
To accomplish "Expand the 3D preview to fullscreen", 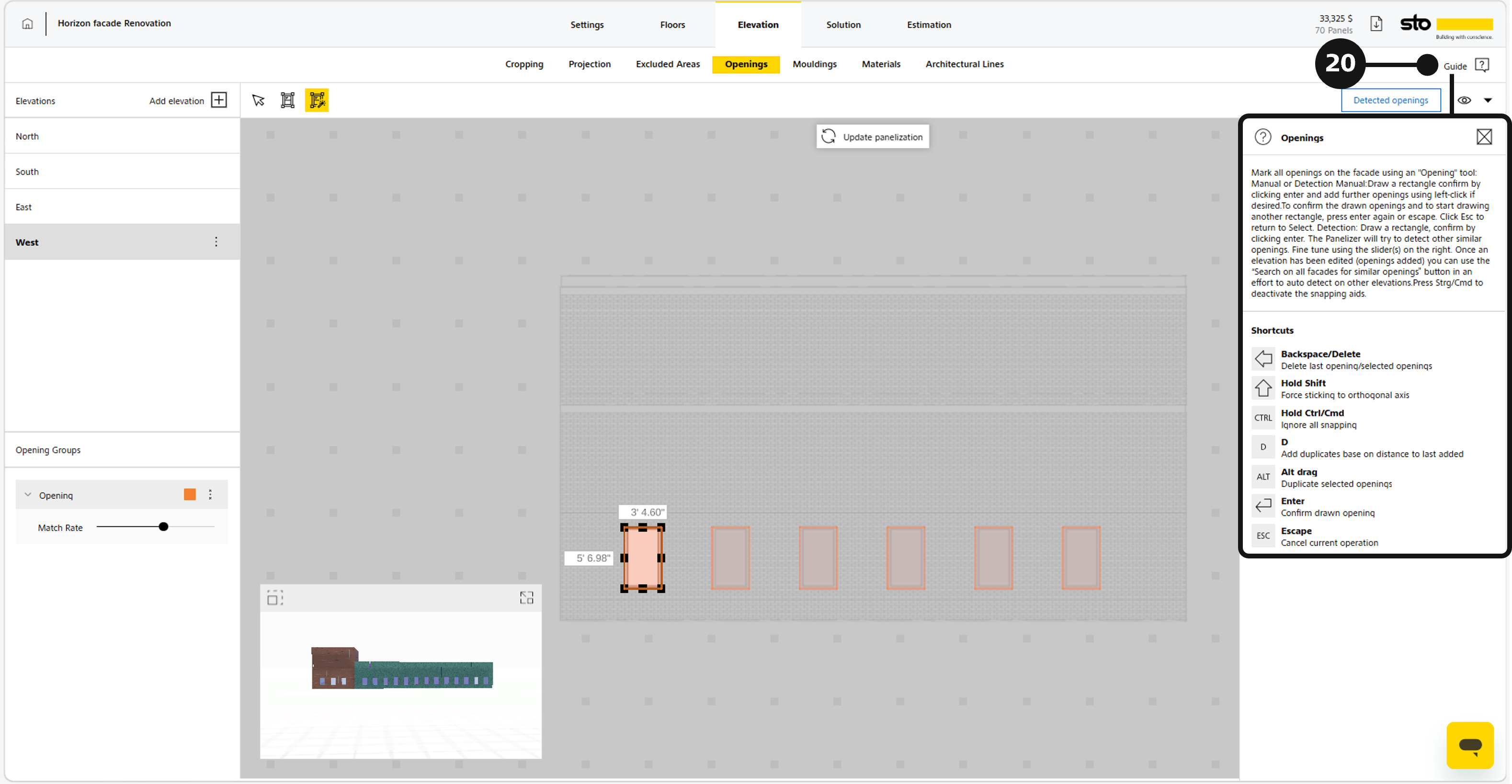I will (526, 598).
